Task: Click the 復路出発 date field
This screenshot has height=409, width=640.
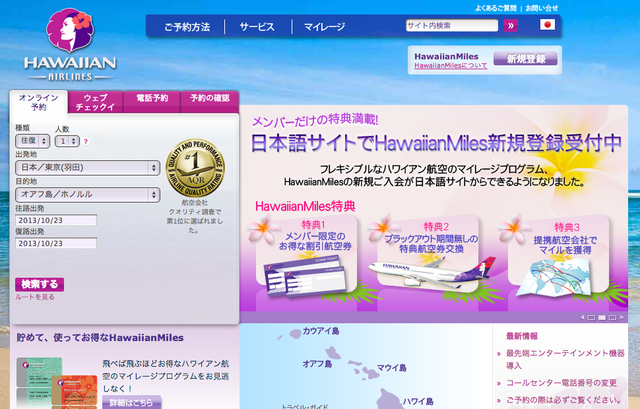Action: (56, 243)
